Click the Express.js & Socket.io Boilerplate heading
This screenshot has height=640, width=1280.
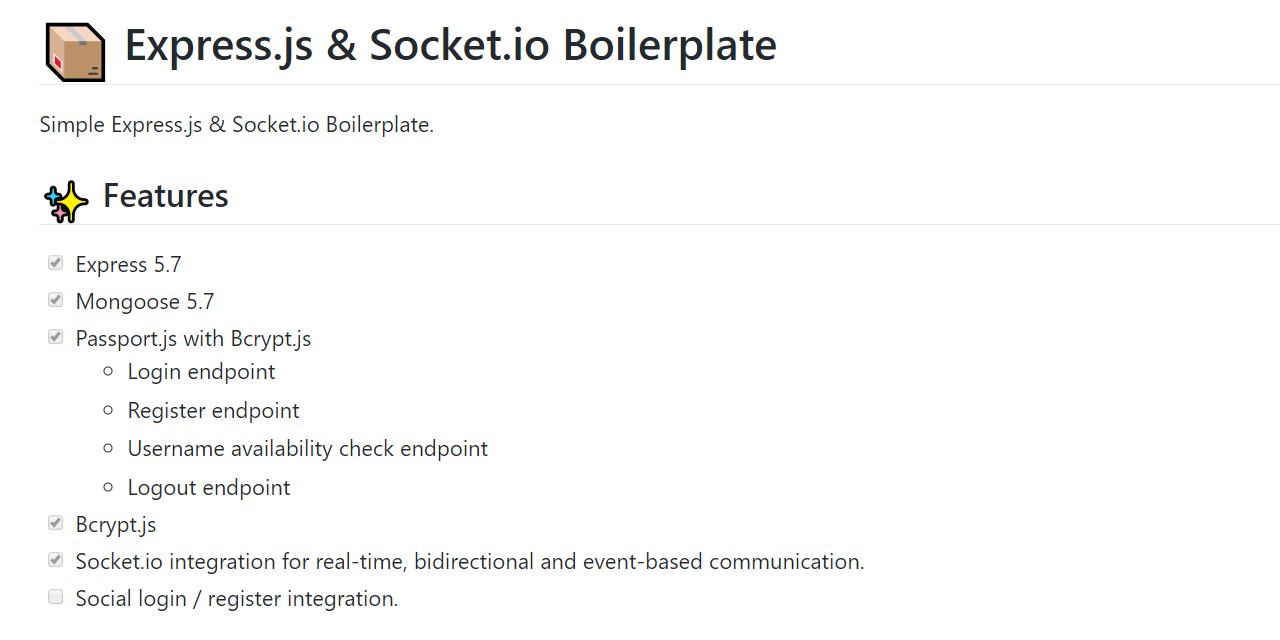(x=450, y=46)
